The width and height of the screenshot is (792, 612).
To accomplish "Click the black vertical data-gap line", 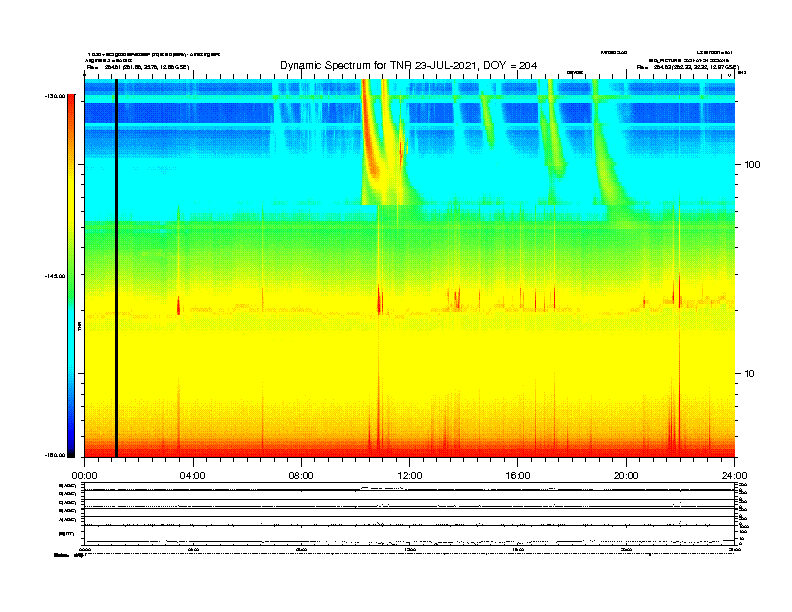I will click(116, 268).
